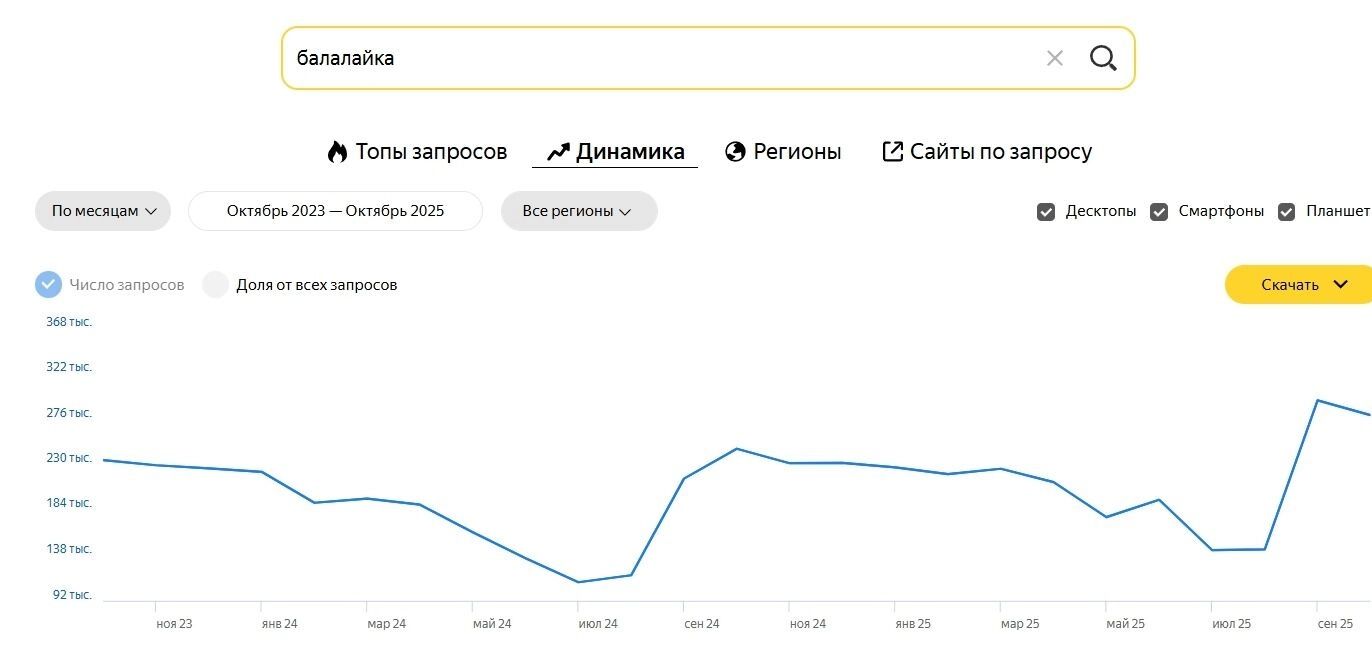Toggle the Смартфоны checkbox

1159,212
